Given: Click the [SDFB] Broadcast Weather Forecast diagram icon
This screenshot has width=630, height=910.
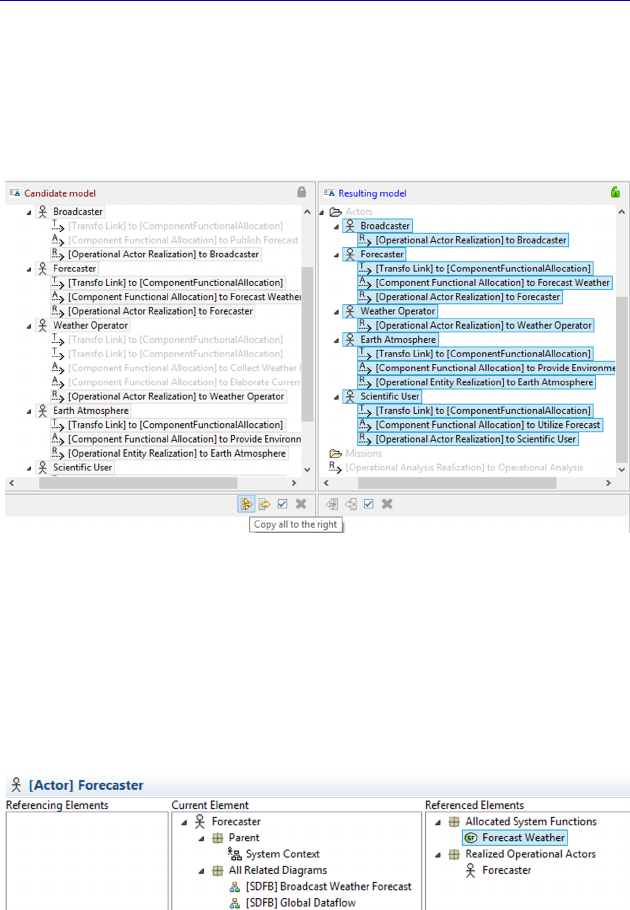Looking at the screenshot, I should point(234,886).
